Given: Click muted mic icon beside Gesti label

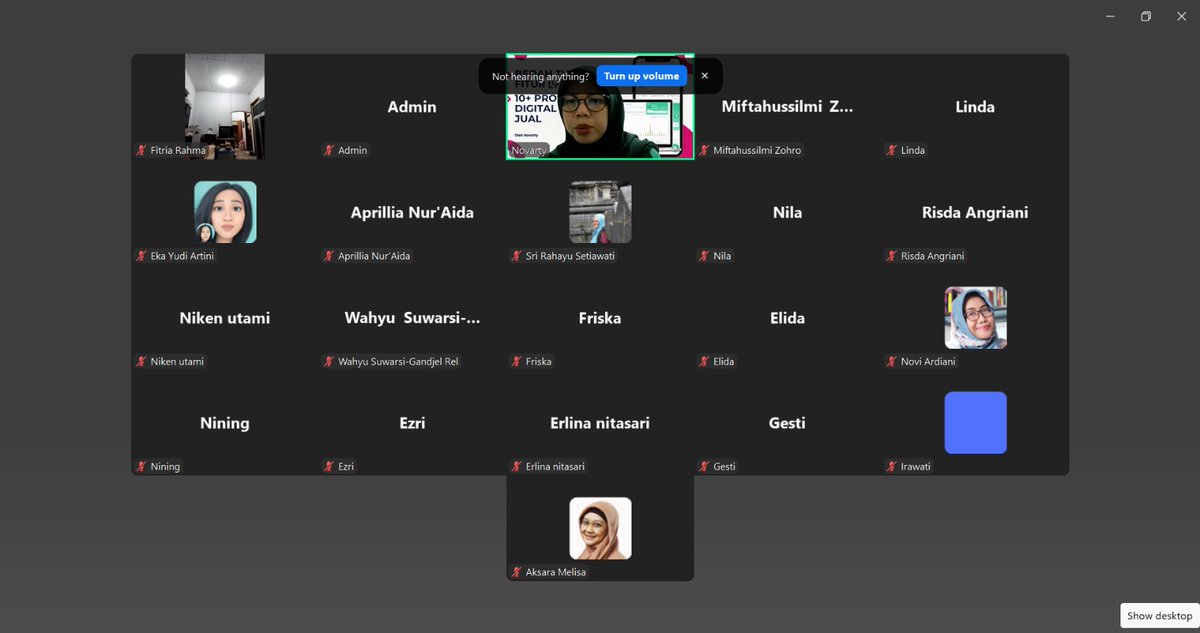Looking at the screenshot, I should (x=704, y=466).
